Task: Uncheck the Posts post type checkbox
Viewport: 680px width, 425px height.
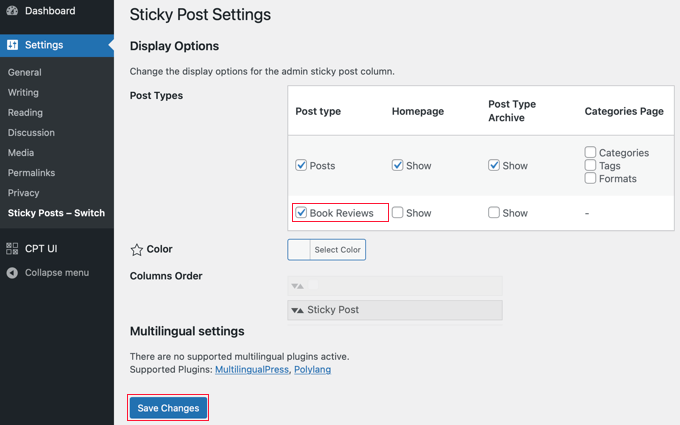Action: (x=301, y=165)
